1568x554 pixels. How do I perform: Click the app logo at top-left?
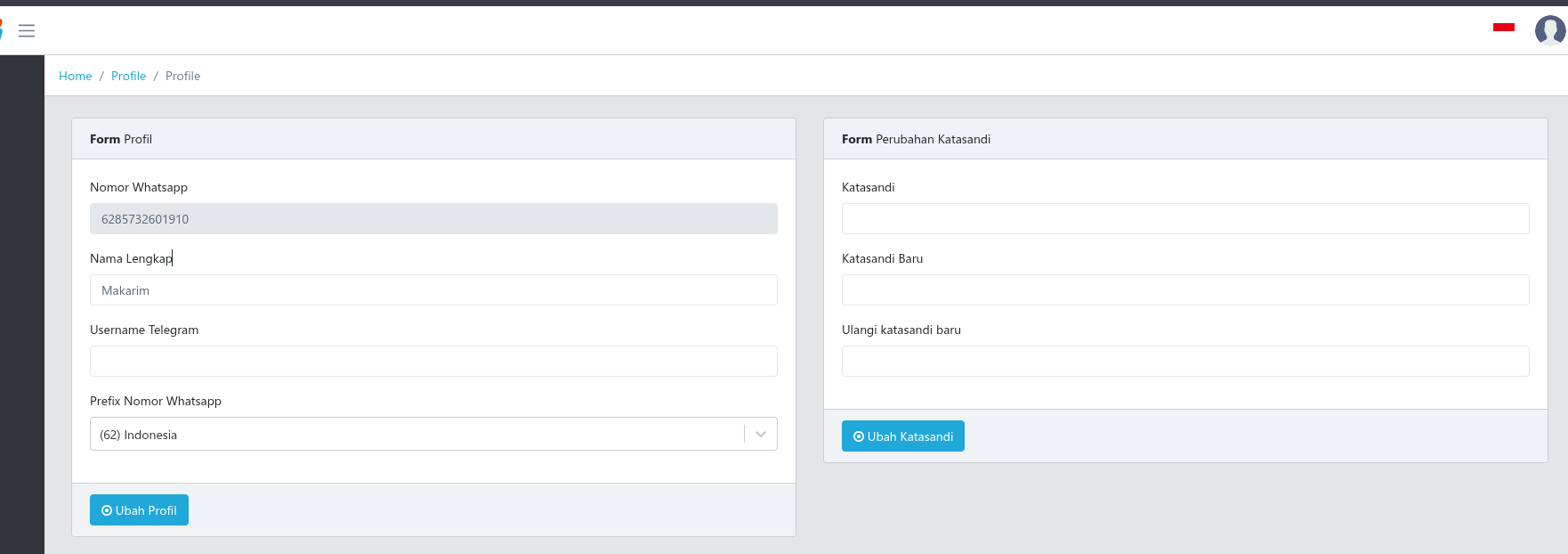coord(2,30)
